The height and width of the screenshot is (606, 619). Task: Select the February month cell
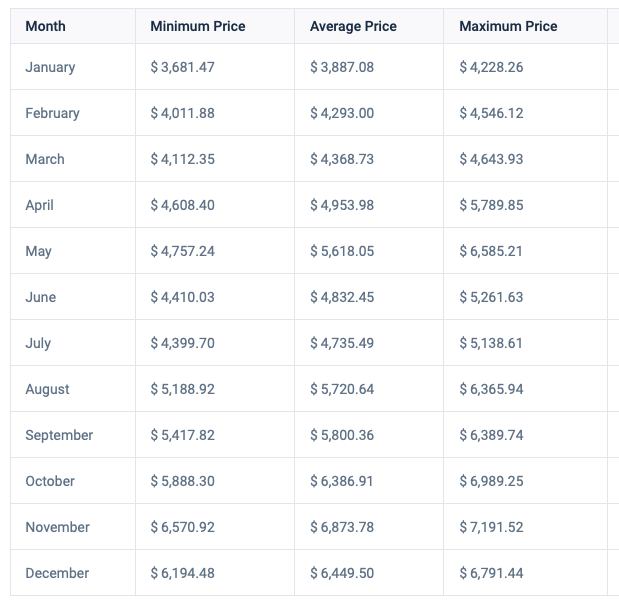point(53,113)
